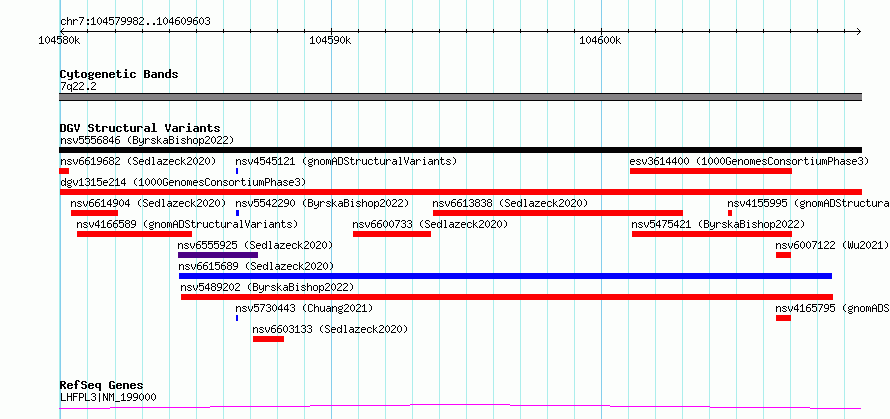Open nsv4165795 gnomAD variant label
This screenshot has height=419, width=890.
coord(833,308)
